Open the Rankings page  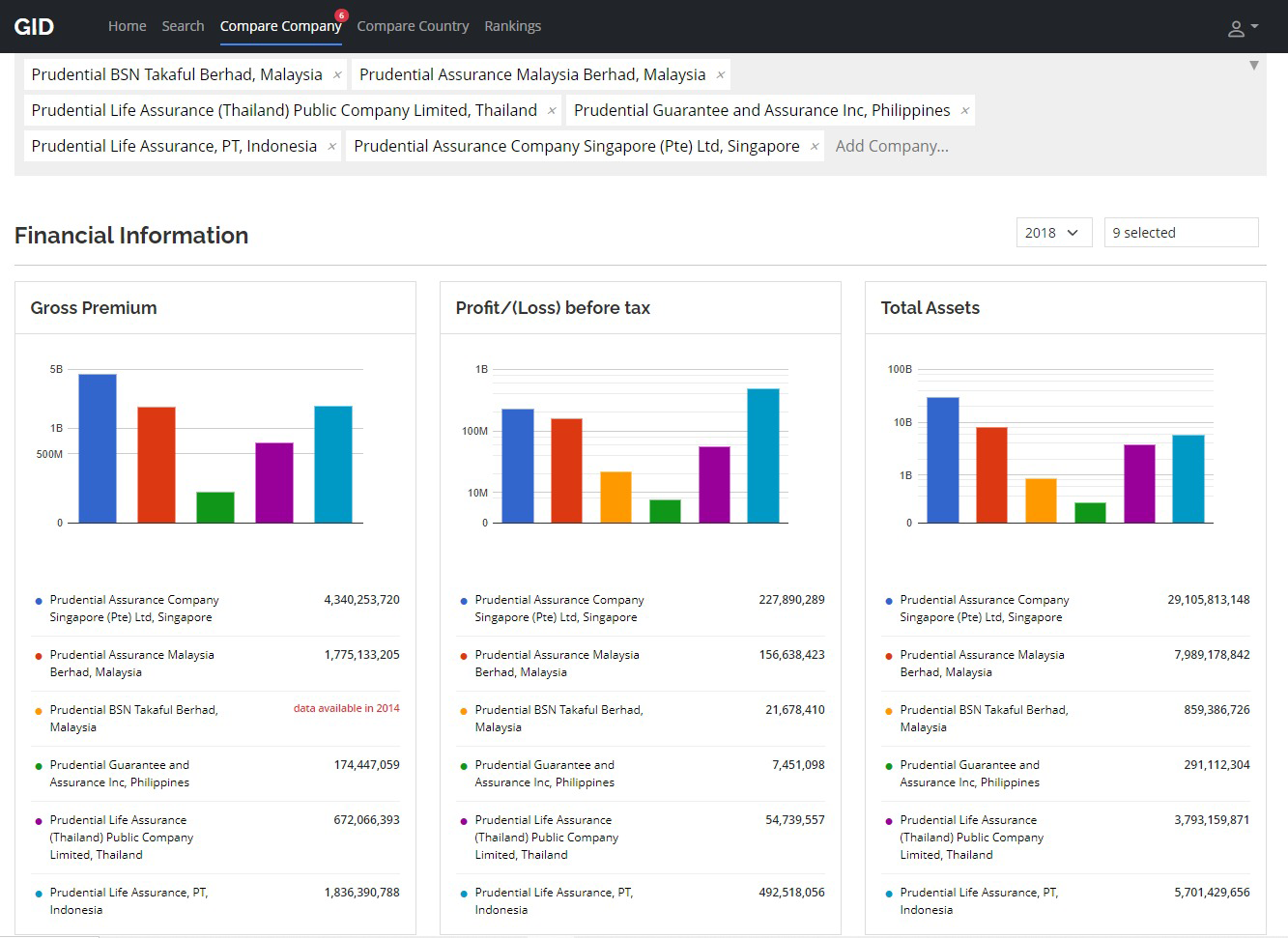coord(512,26)
